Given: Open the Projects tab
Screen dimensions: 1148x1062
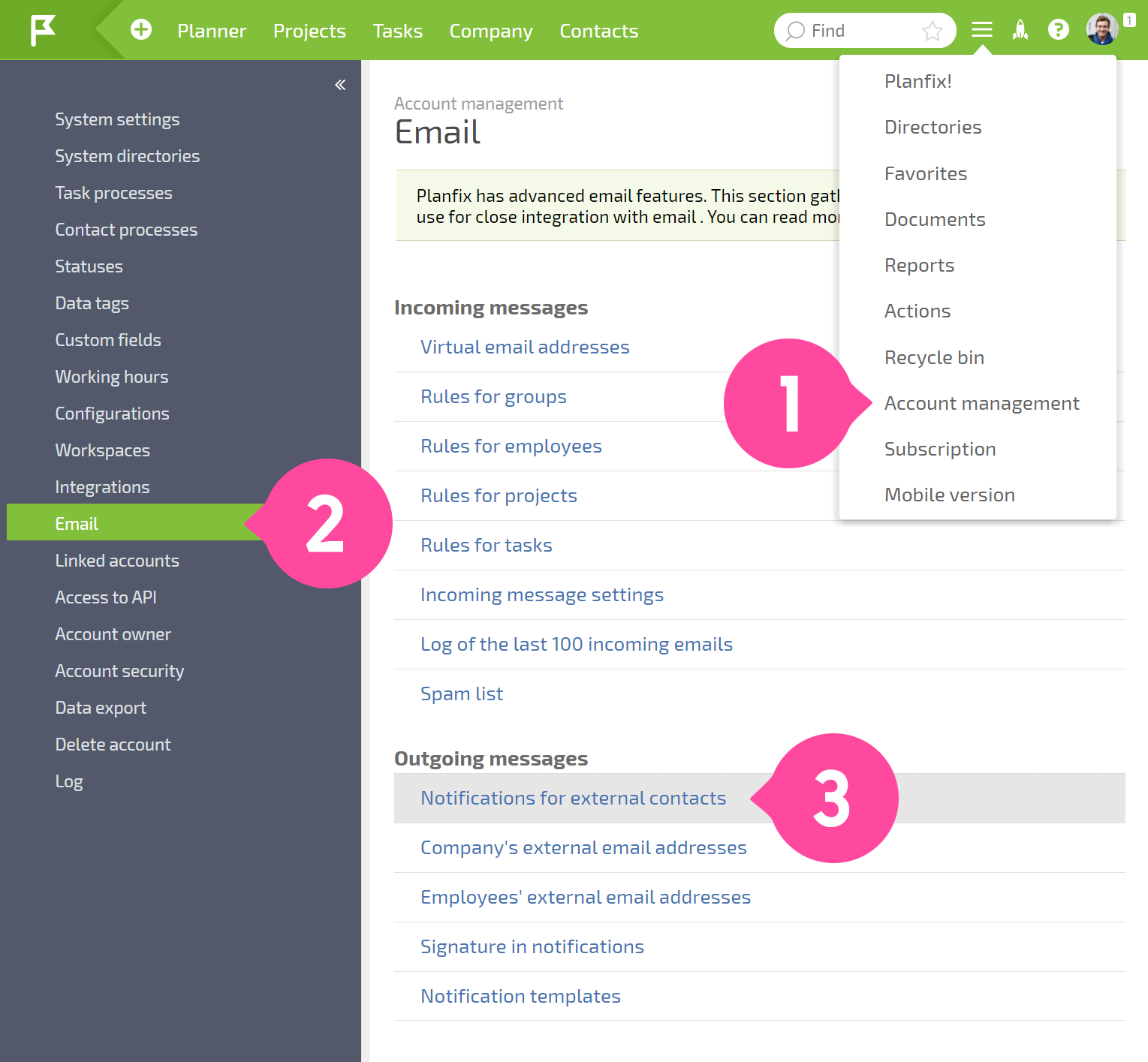Looking at the screenshot, I should (309, 31).
